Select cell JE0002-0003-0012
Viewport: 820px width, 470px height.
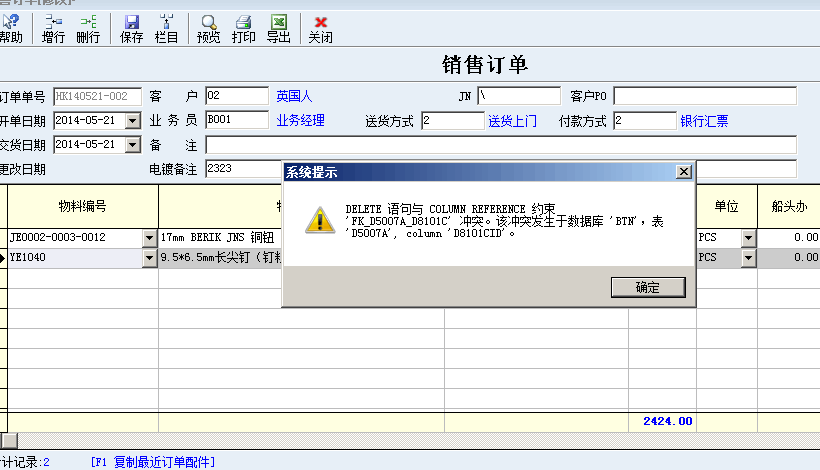(x=75, y=238)
